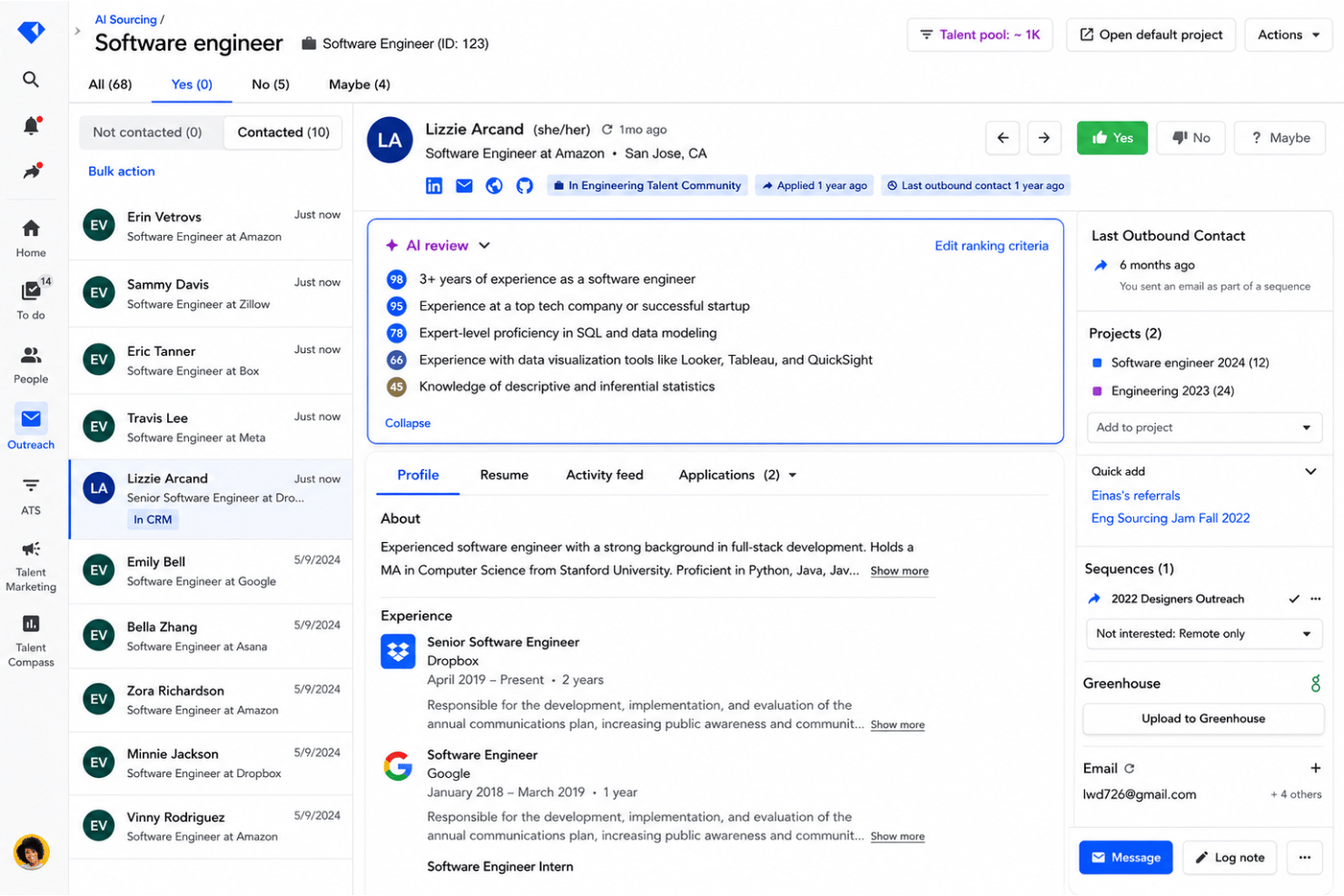The image size is (1344, 896).
Task: Show more of Dropbox experience description
Action: (897, 724)
